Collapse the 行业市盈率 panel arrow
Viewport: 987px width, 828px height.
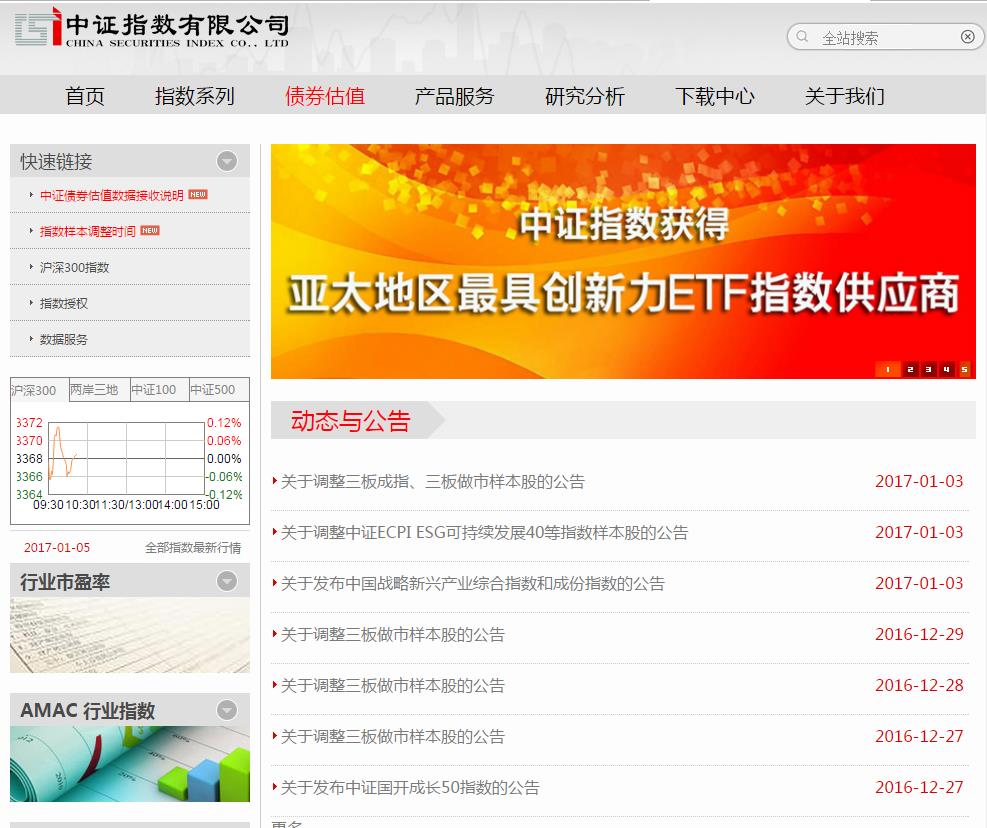click(x=227, y=581)
